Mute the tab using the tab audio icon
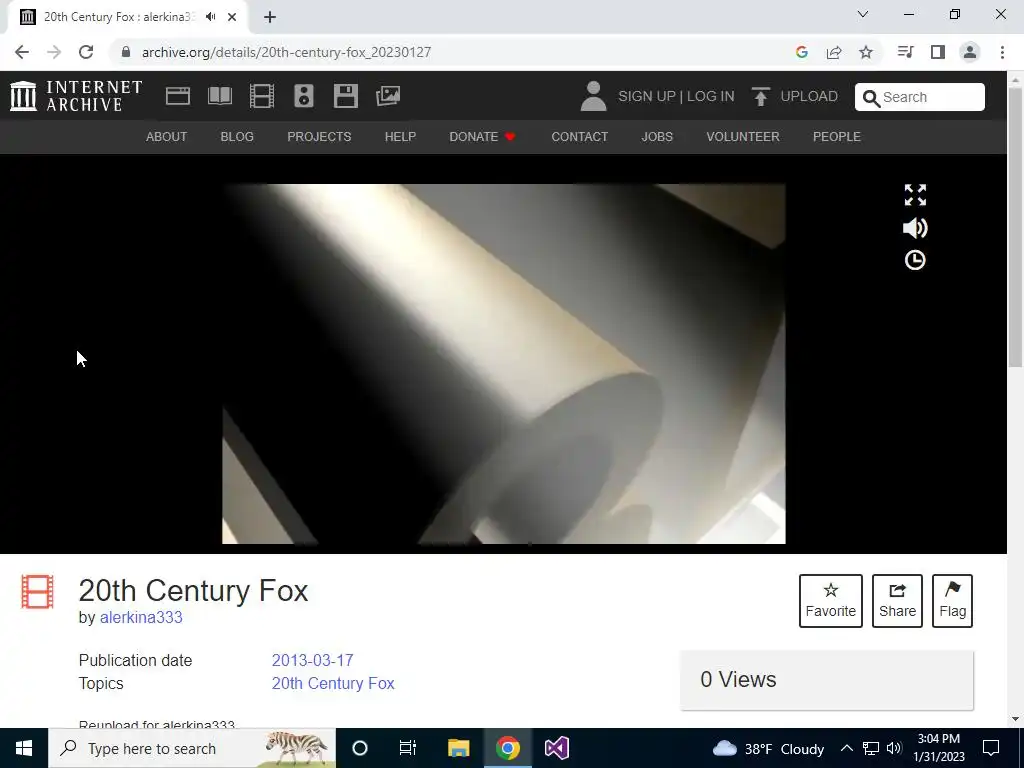1024x768 pixels. click(x=210, y=17)
